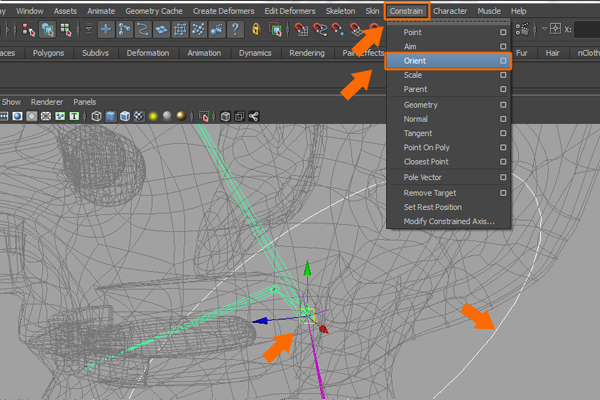Toggle textured display checker sphere icon

139,116
